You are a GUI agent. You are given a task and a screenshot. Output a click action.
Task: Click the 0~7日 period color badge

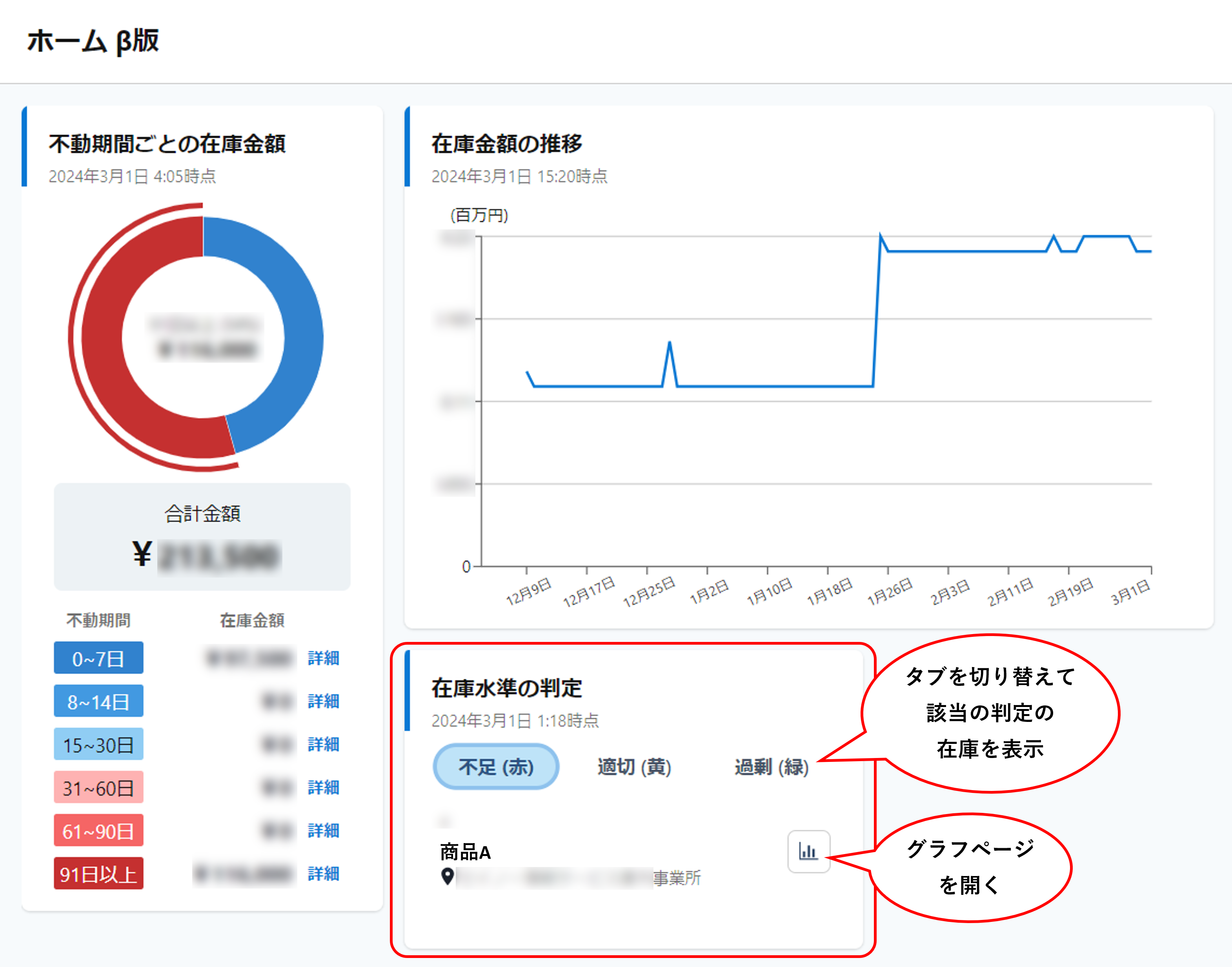click(x=98, y=658)
